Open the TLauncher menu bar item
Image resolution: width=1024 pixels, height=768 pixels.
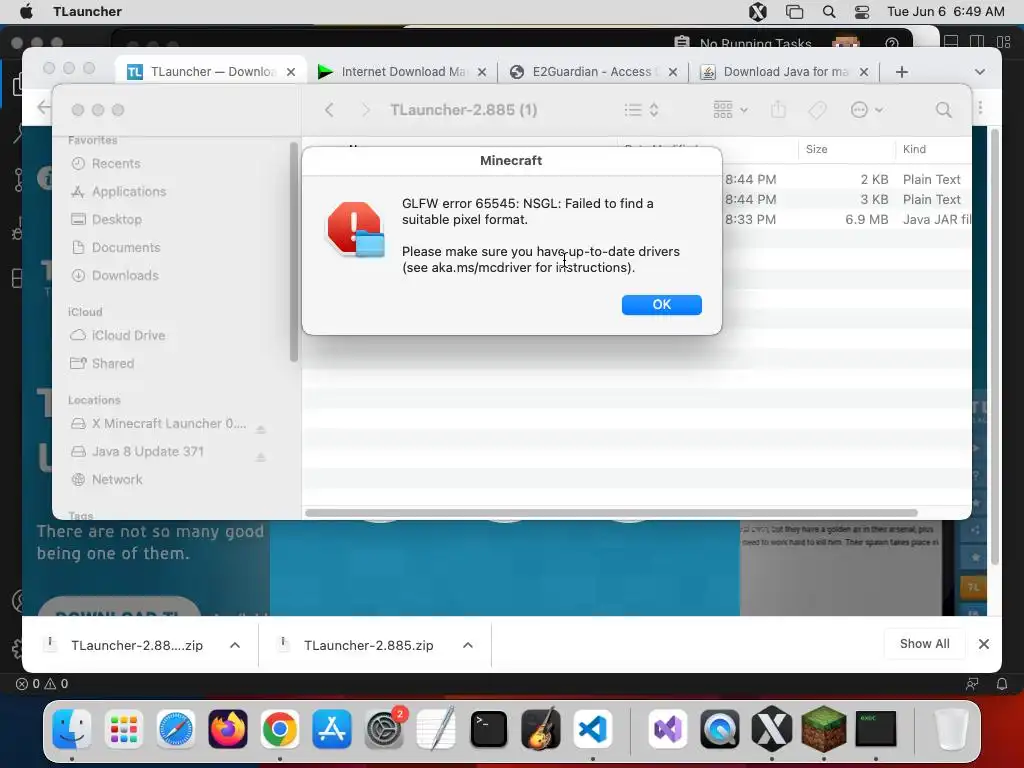click(88, 12)
